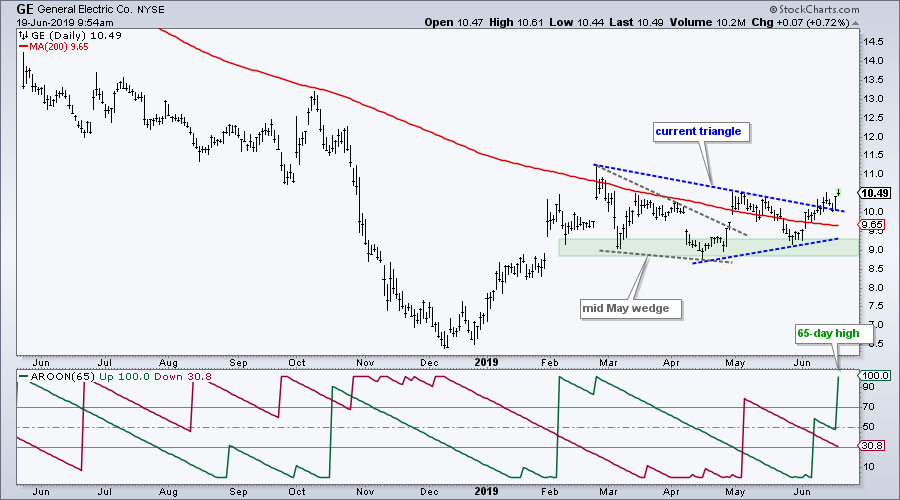Viewport: 900px width, 500px height.
Task: Click the red 30.8 Aroon Down tag
Action: (x=872, y=445)
